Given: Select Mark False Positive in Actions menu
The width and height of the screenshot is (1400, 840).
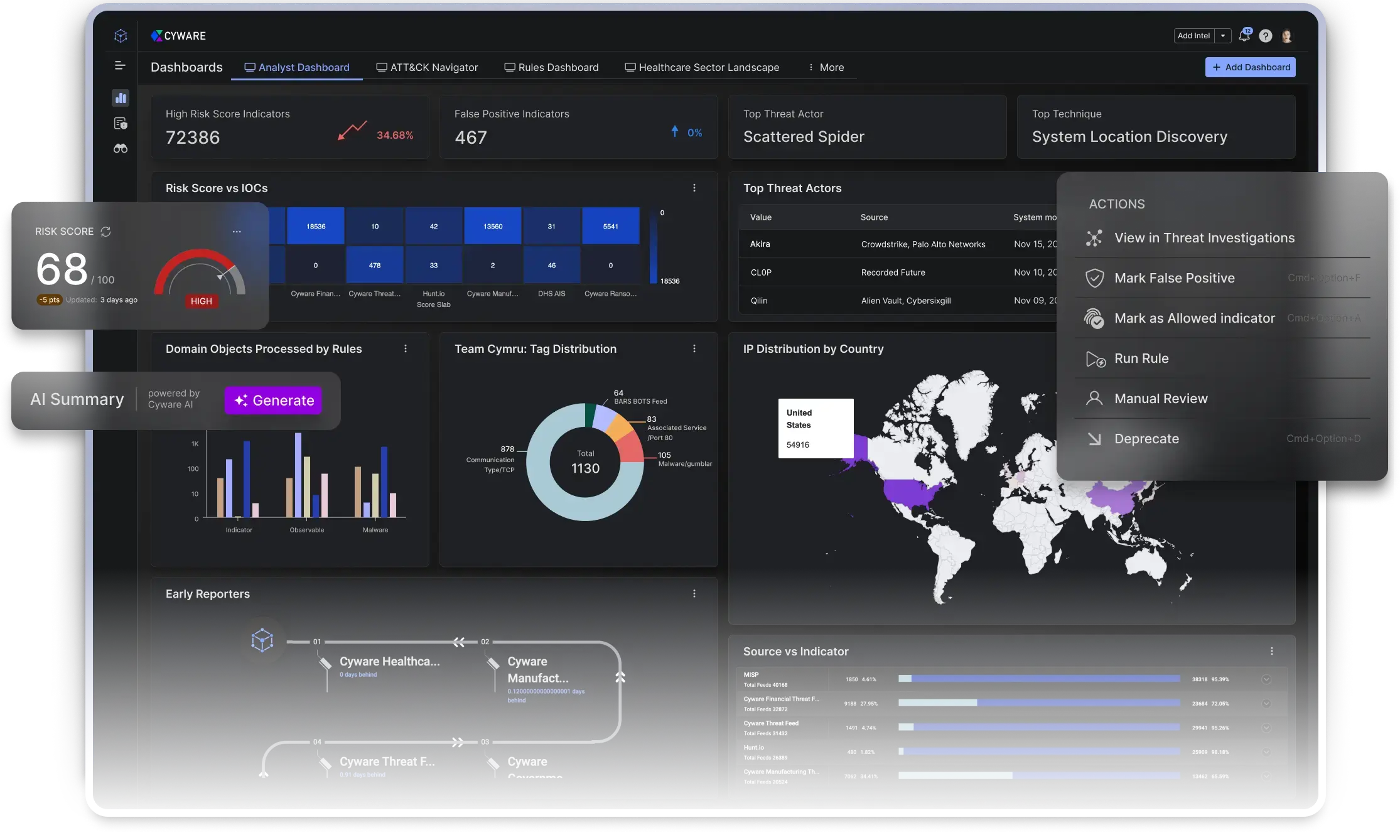Looking at the screenshot, I should (1174, 277).
